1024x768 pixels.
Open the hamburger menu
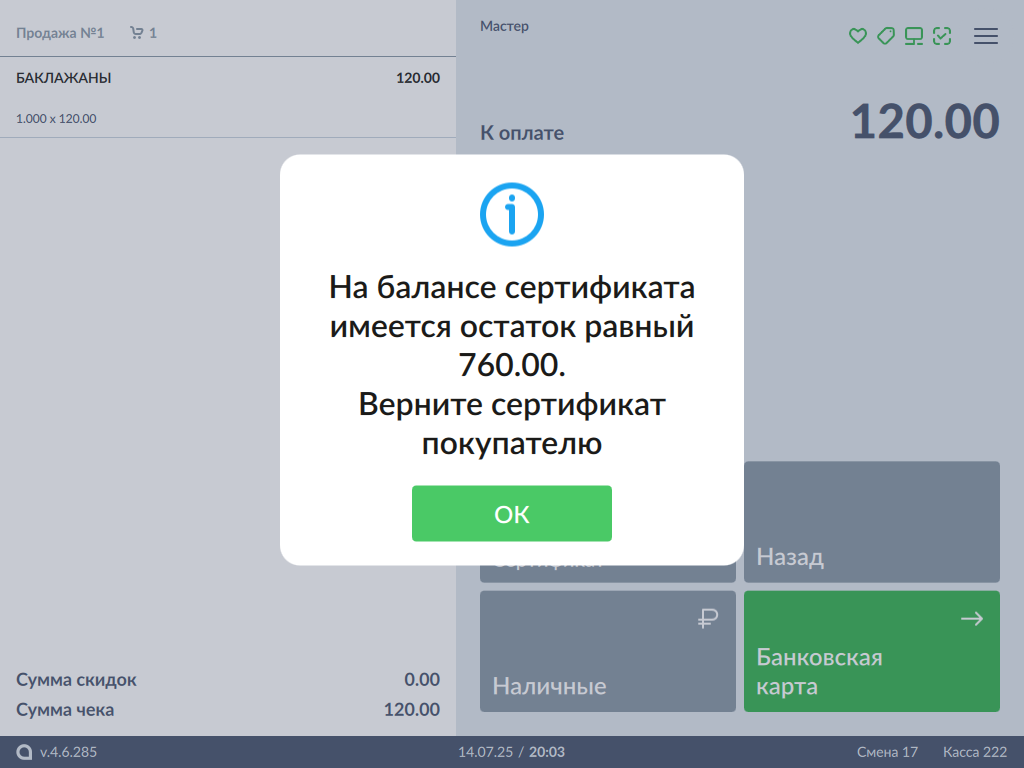coord(986,36)
